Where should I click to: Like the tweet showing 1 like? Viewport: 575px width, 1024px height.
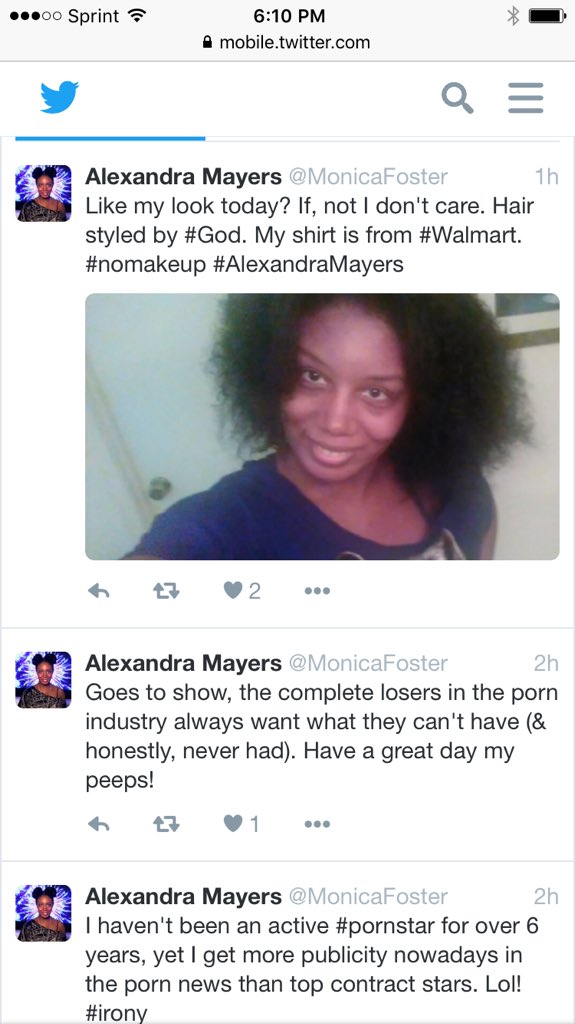[241, 824]
